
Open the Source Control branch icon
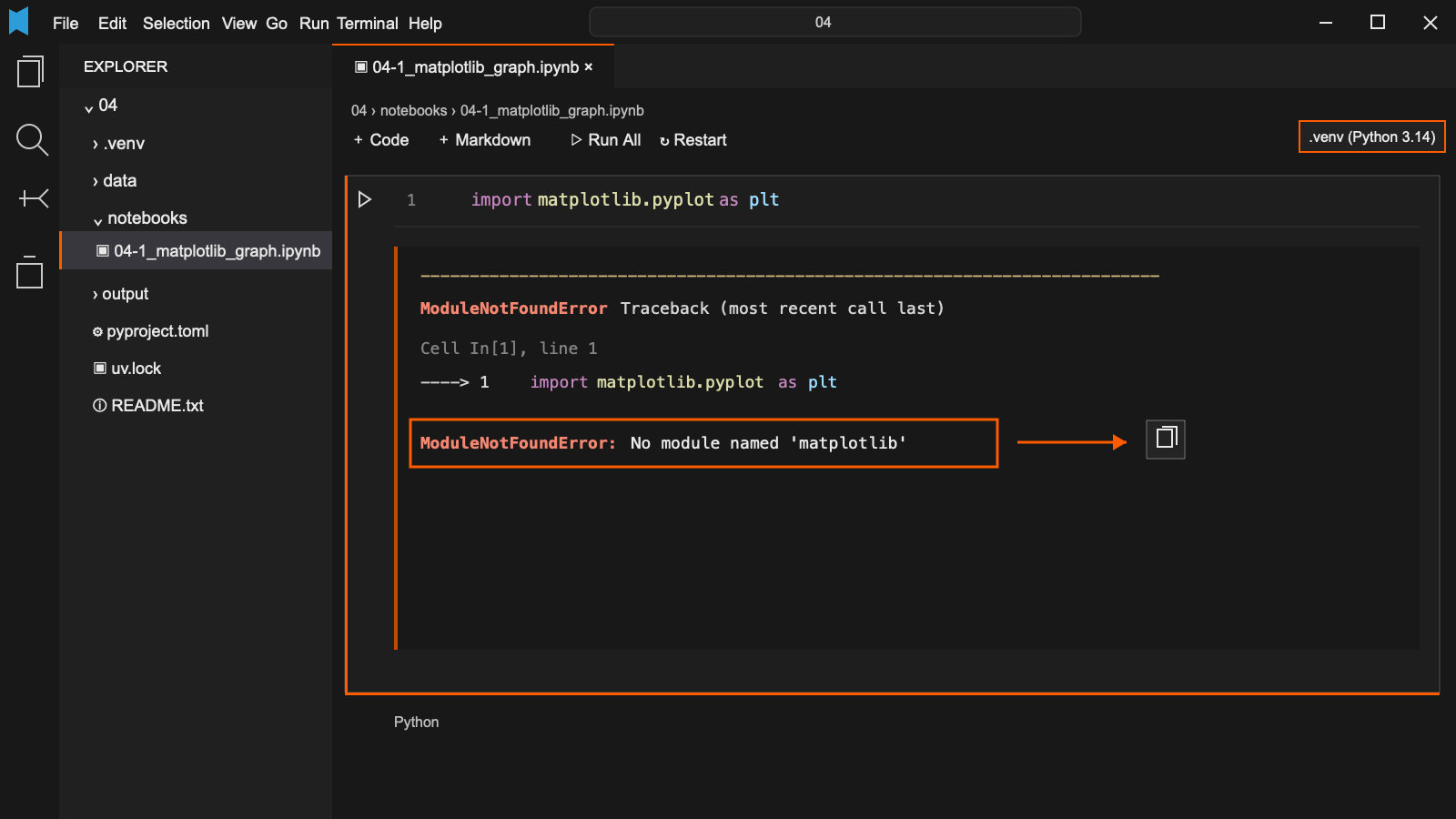pos(33,198)
